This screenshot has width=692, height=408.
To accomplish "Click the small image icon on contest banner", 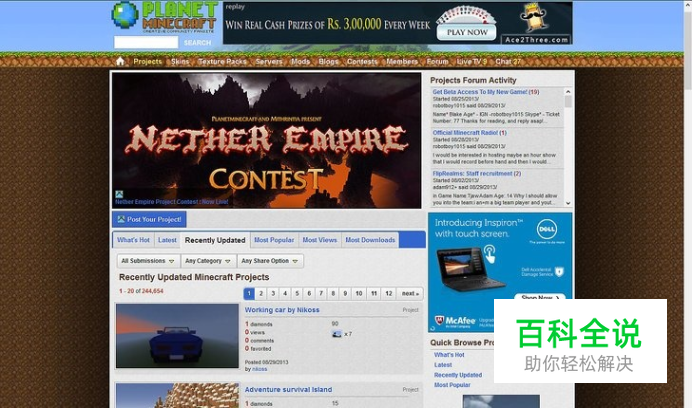I will pyautogui.click(x=119, y=194).
